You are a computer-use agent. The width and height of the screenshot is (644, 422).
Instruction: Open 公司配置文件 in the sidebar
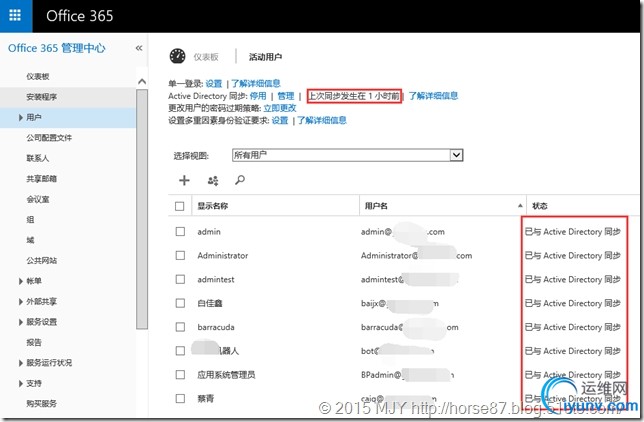pos(49,138)
